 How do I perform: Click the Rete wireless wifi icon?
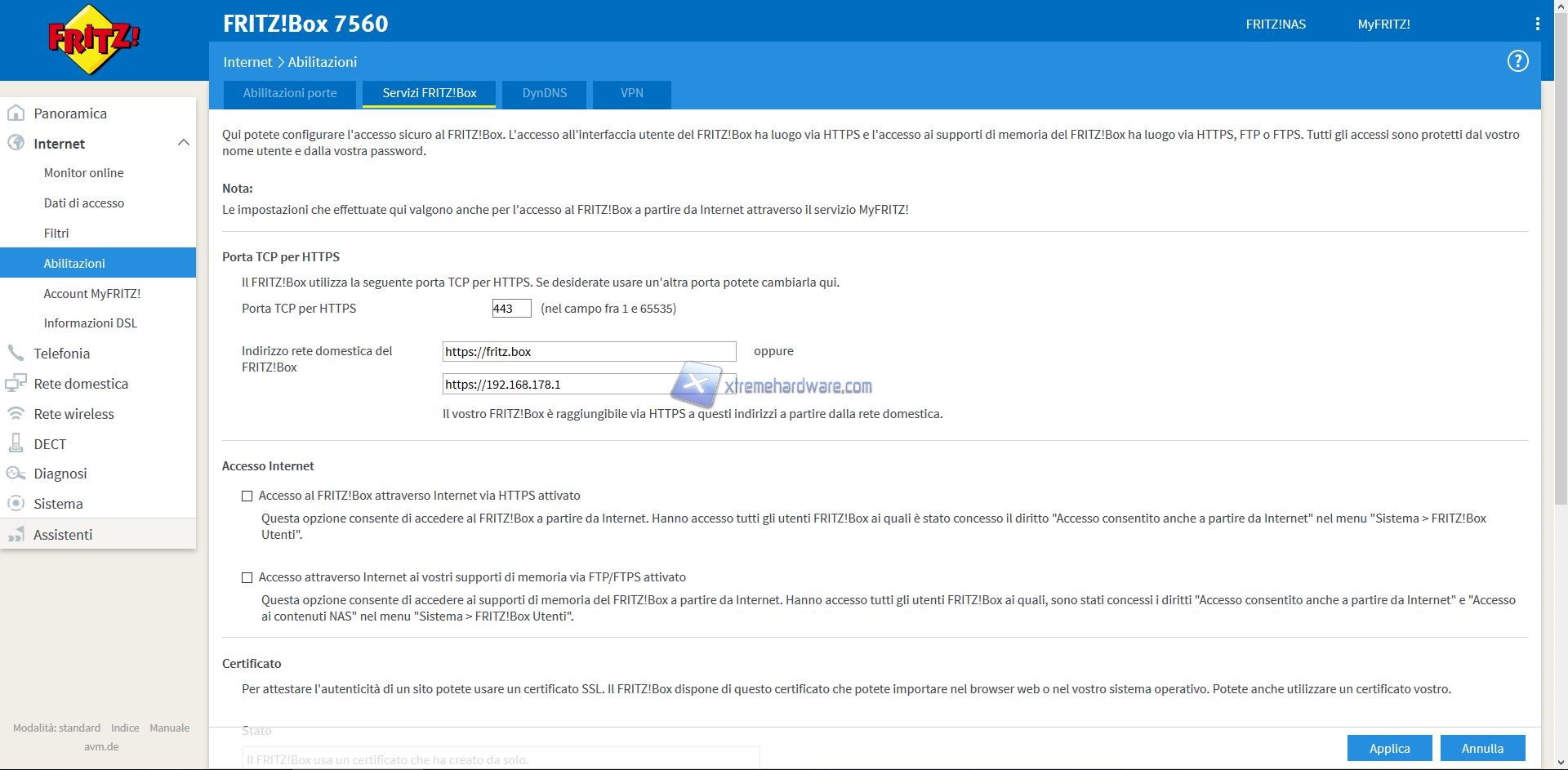click(16, 414)
